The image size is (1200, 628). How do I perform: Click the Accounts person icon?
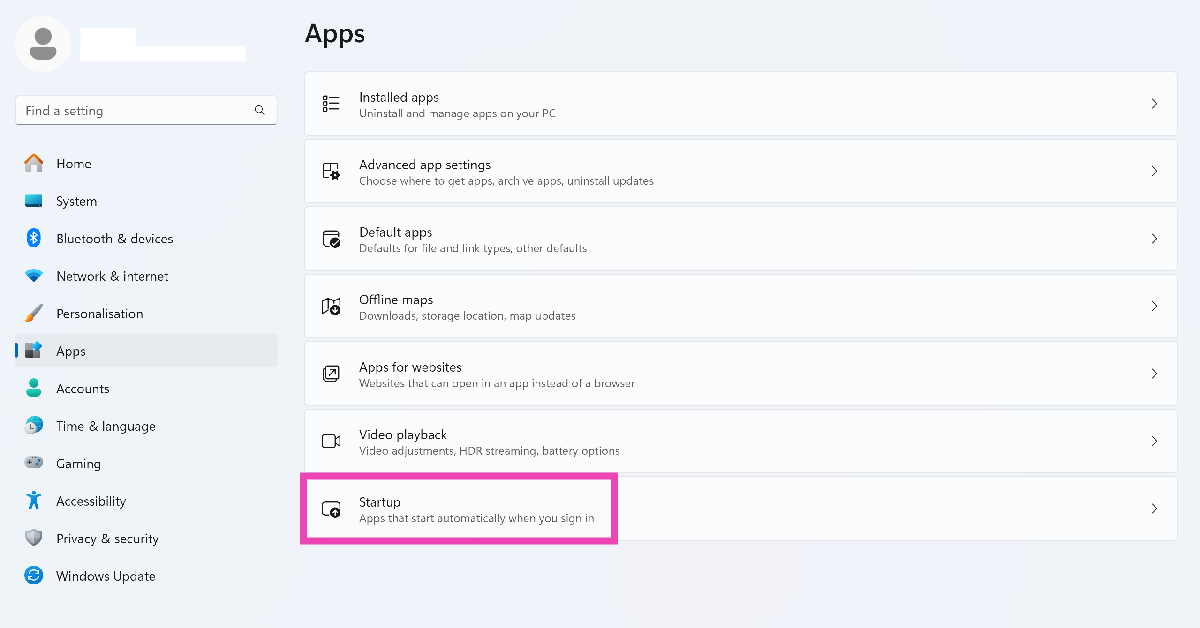[34, 388]
